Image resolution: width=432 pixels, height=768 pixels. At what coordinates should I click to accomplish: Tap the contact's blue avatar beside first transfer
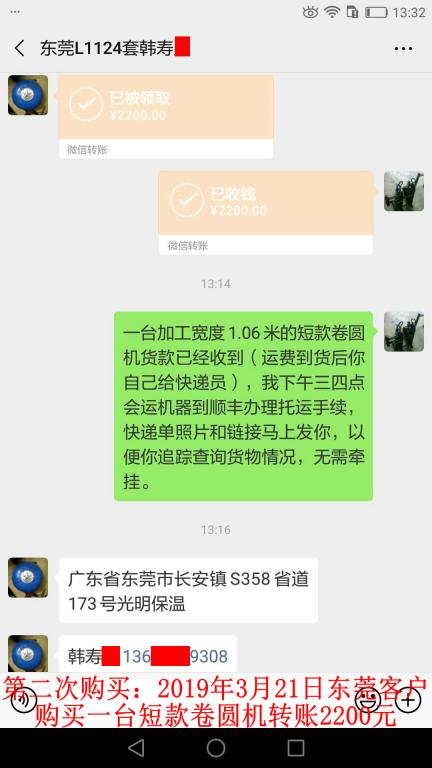point(28,95)
